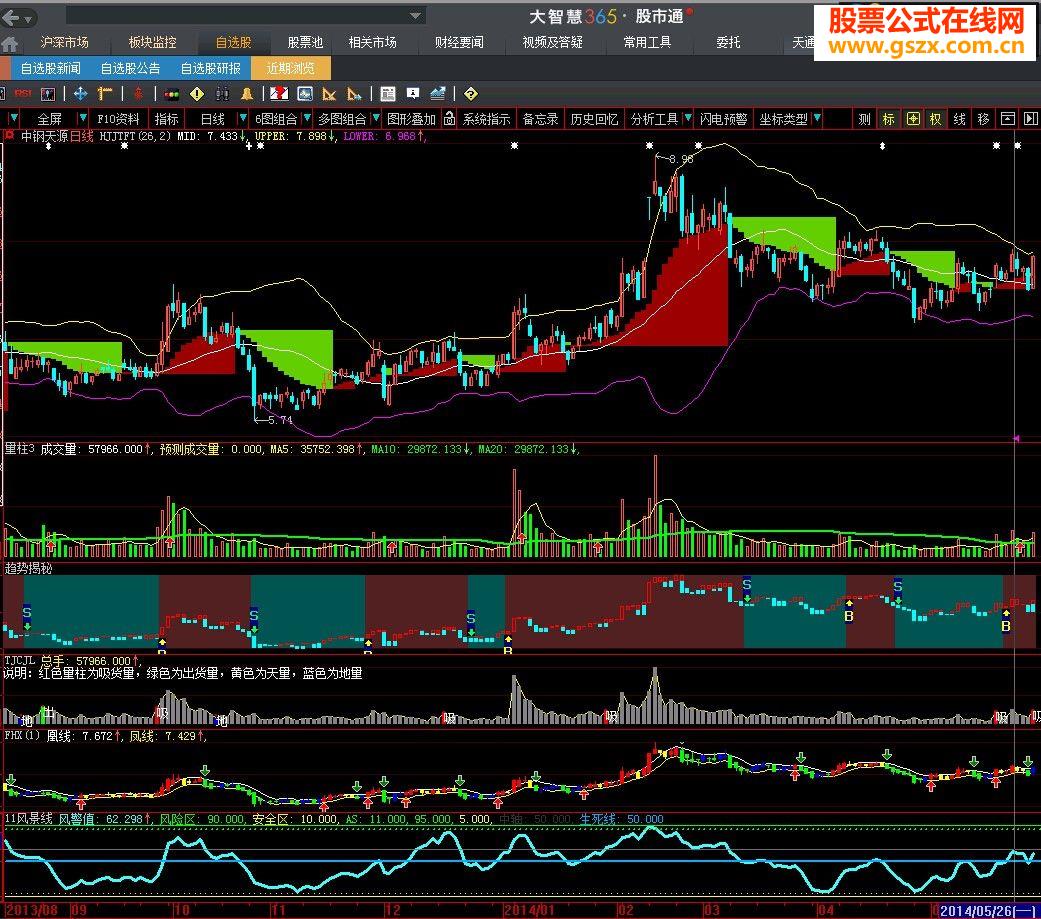Click the crosshair target toggle icon

coord(914,119)
